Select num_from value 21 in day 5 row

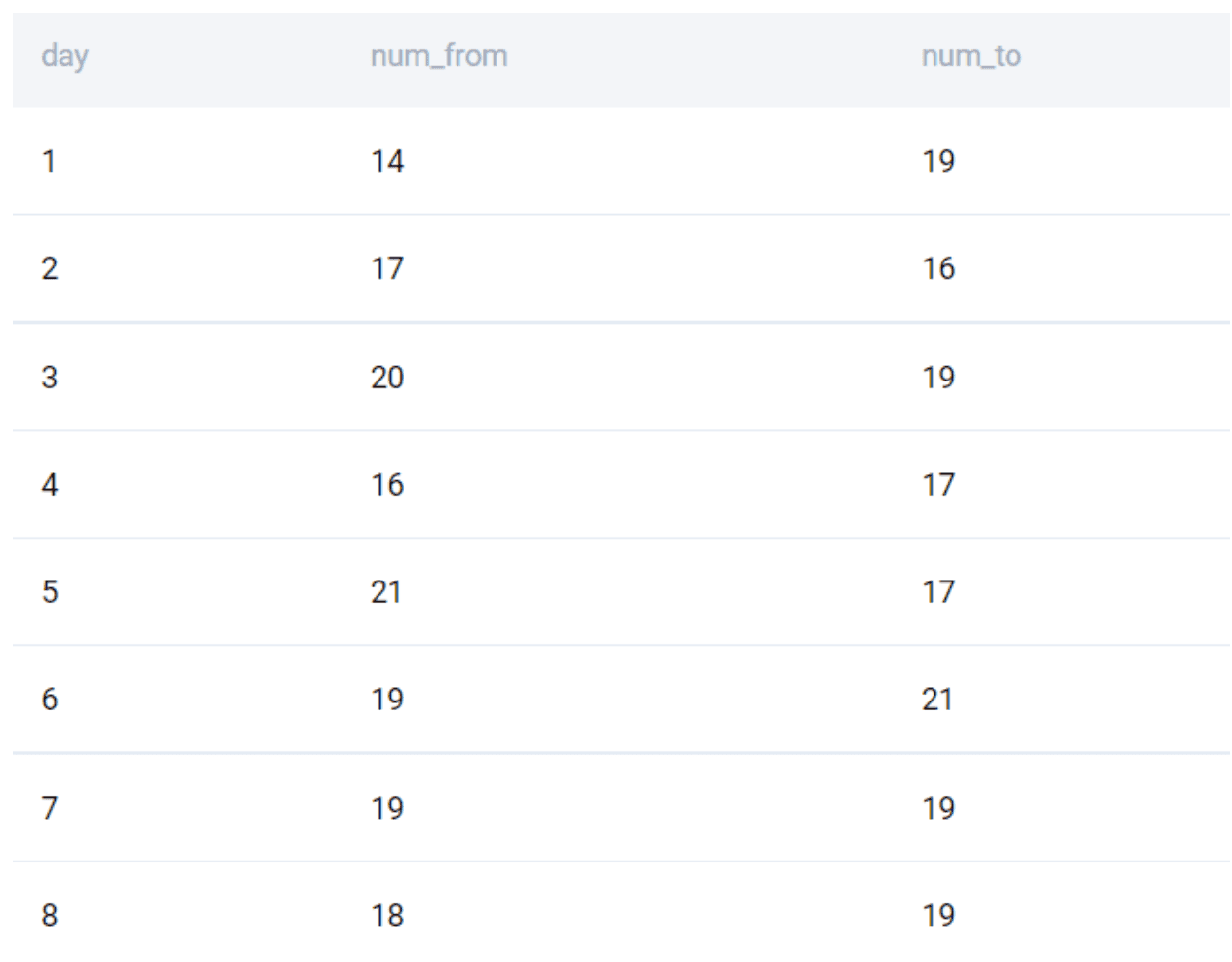click(385, 592)
